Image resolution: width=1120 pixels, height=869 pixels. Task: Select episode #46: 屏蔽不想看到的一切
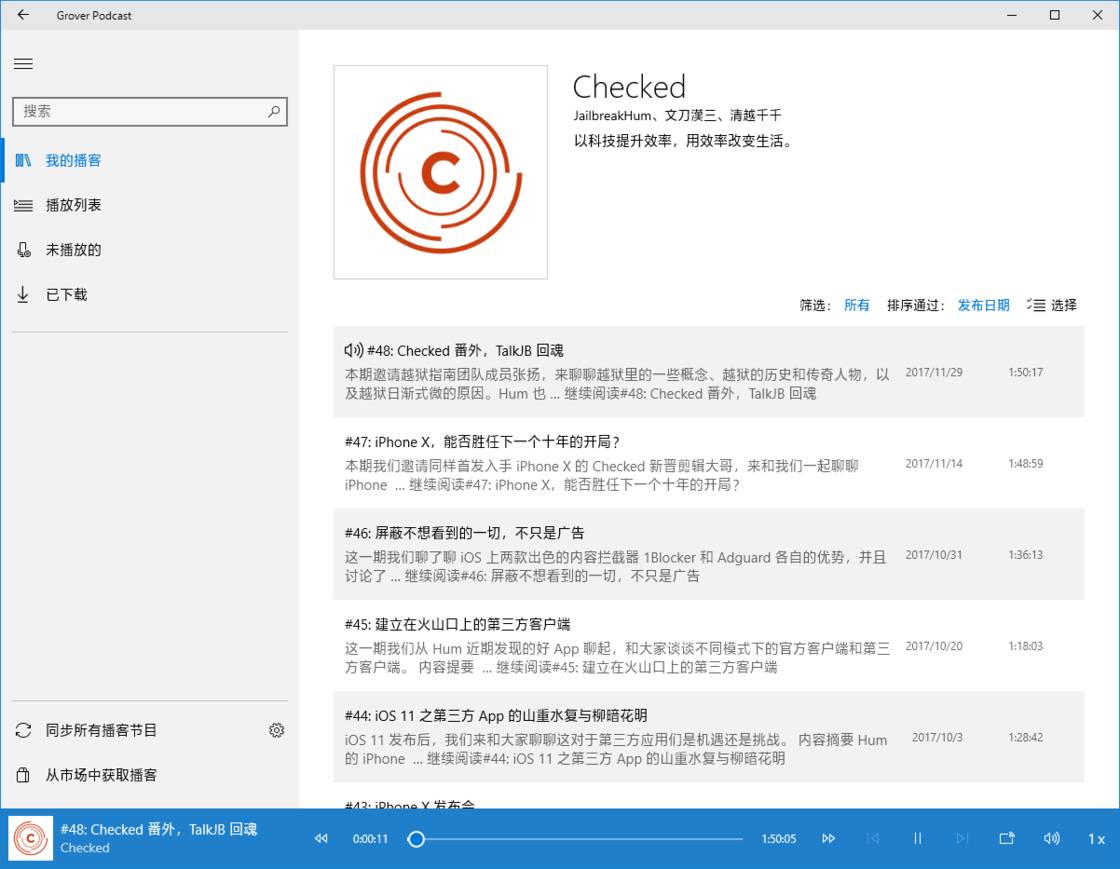[709, 554]
